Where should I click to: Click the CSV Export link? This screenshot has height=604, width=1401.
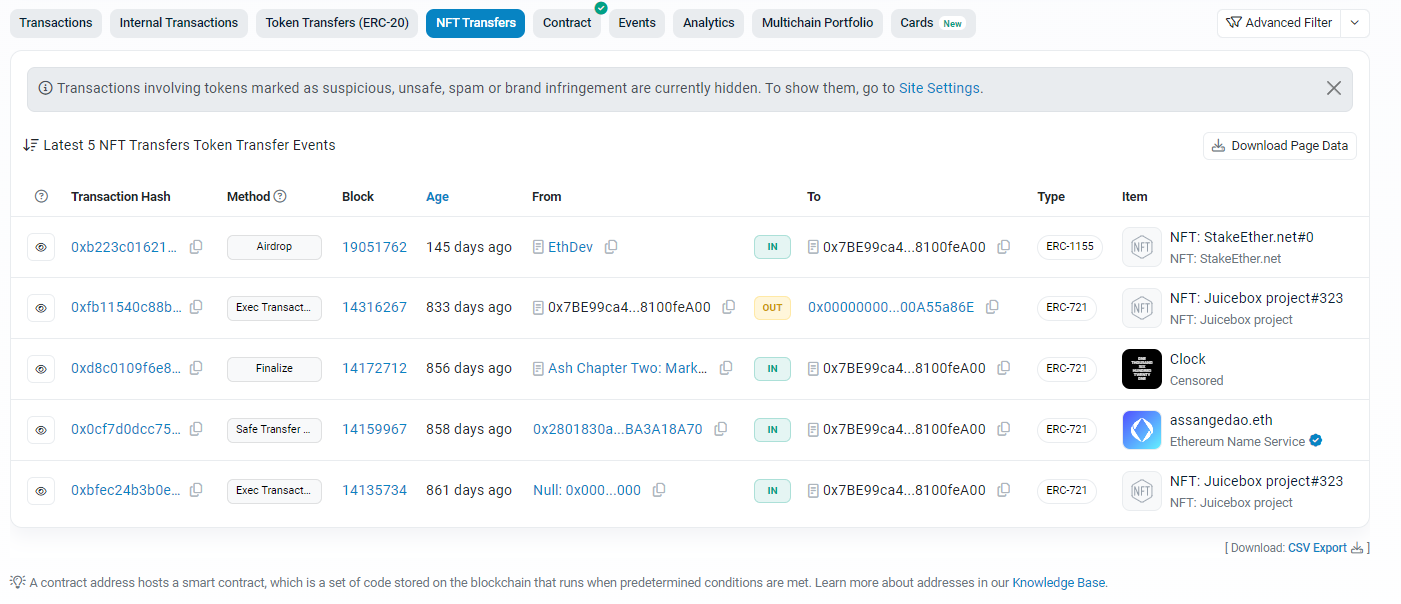[x=1317, y=548]
